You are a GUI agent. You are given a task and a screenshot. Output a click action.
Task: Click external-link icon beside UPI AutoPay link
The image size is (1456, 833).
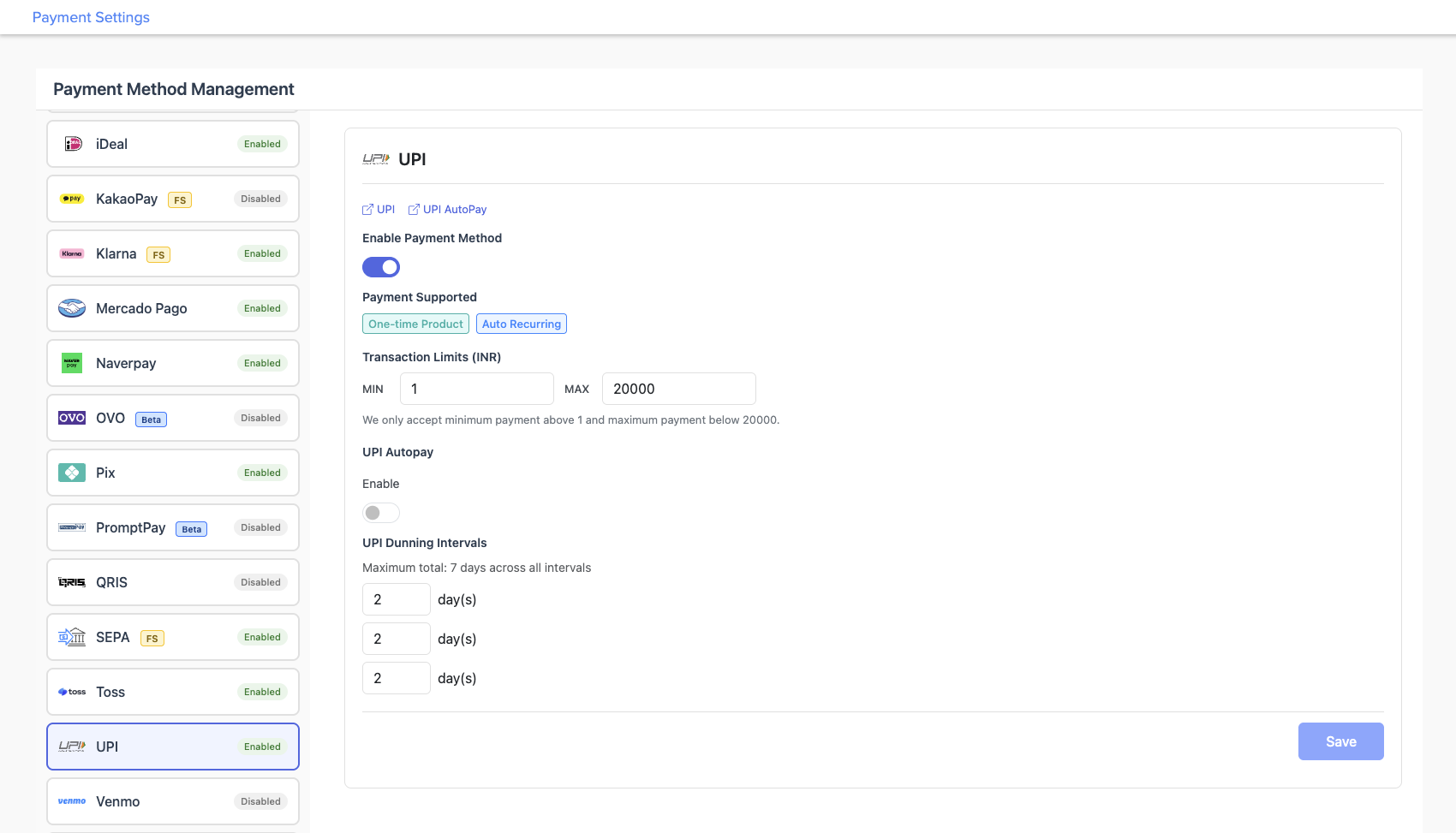pos(414,210)
